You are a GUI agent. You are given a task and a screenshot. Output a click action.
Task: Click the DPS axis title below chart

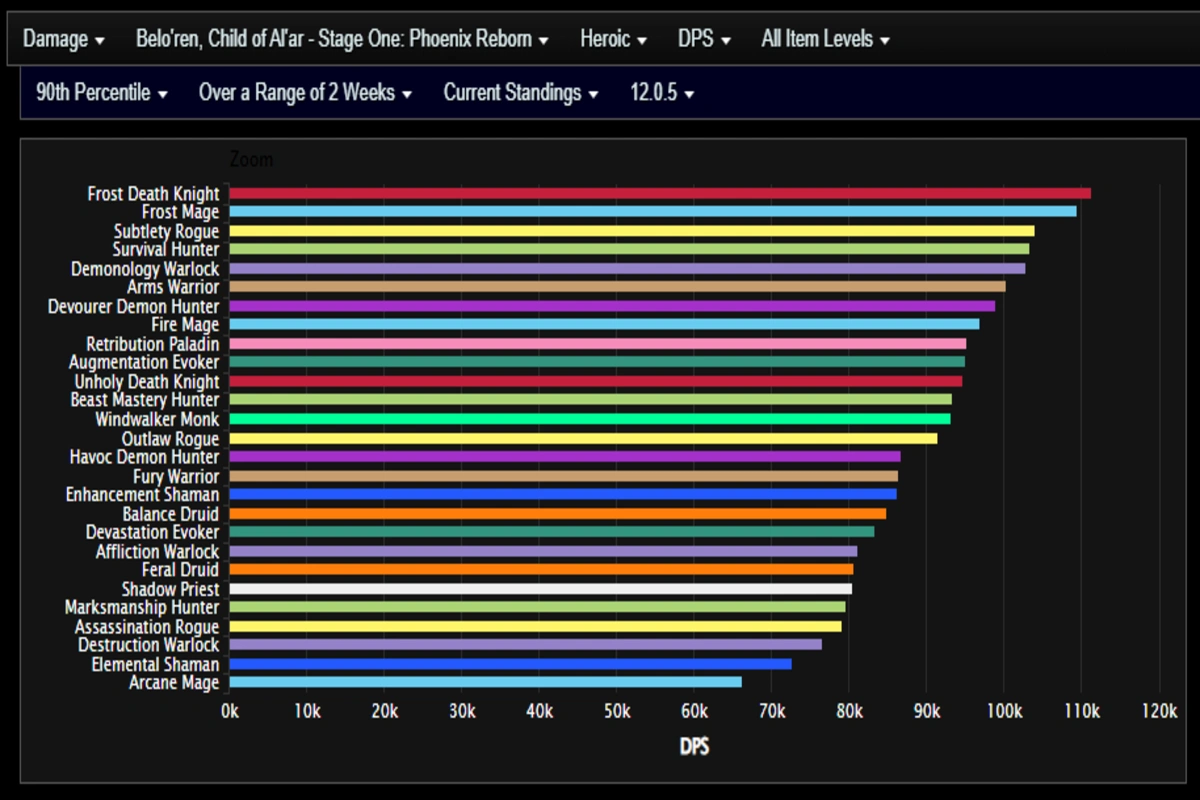(694, 746)
